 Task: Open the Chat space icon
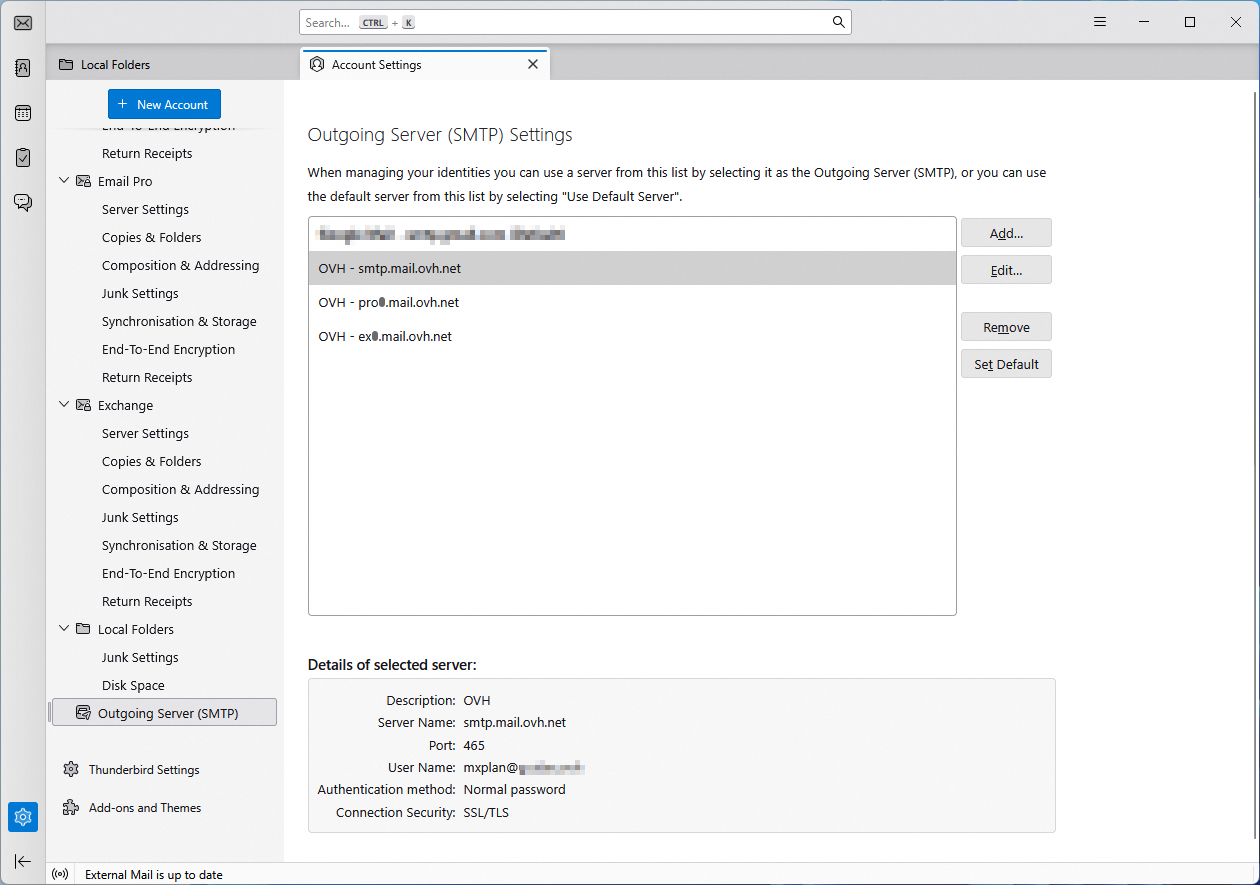tap(22, 203)
